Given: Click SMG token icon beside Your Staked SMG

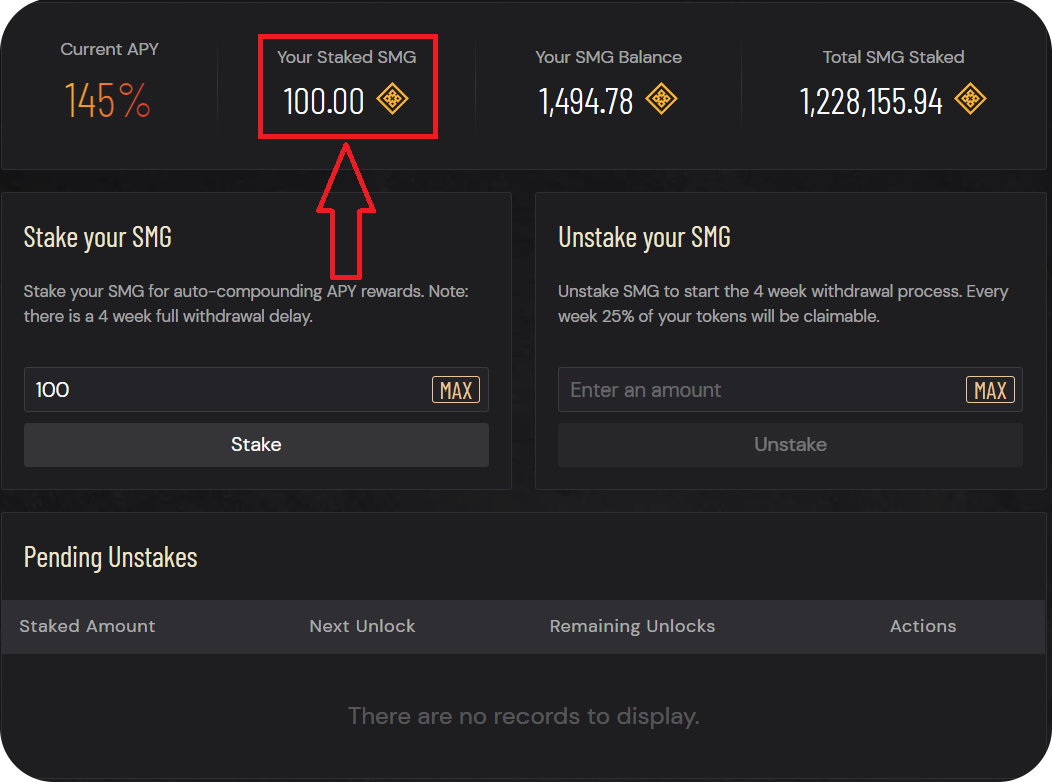Looking at the screenshot, I should click(392, 99).
